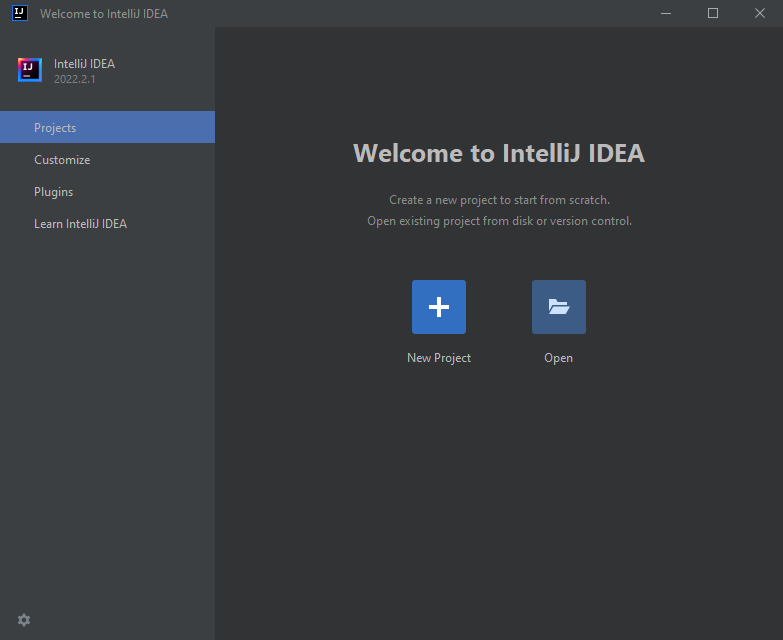This screenshot has height=640, width=783.
Task: Click the Open label under folder
Action: point(558,358)
